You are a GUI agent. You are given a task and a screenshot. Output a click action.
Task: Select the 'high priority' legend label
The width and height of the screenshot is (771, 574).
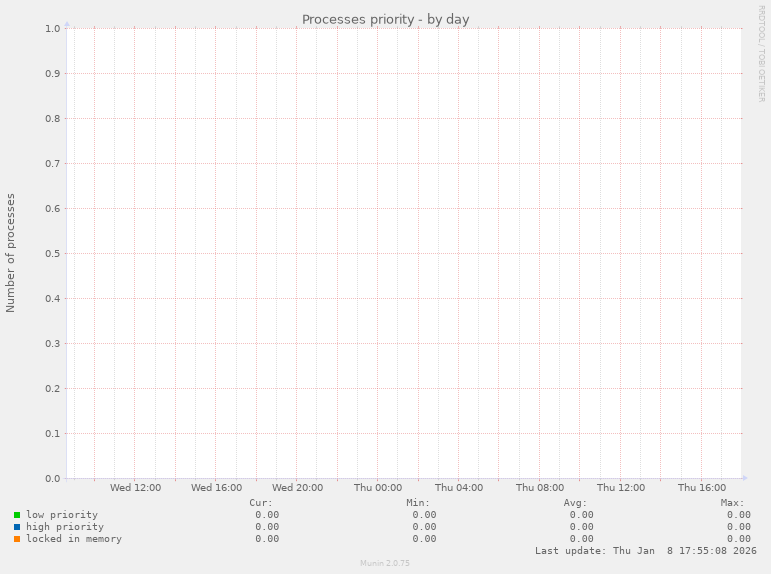[65, 527]
